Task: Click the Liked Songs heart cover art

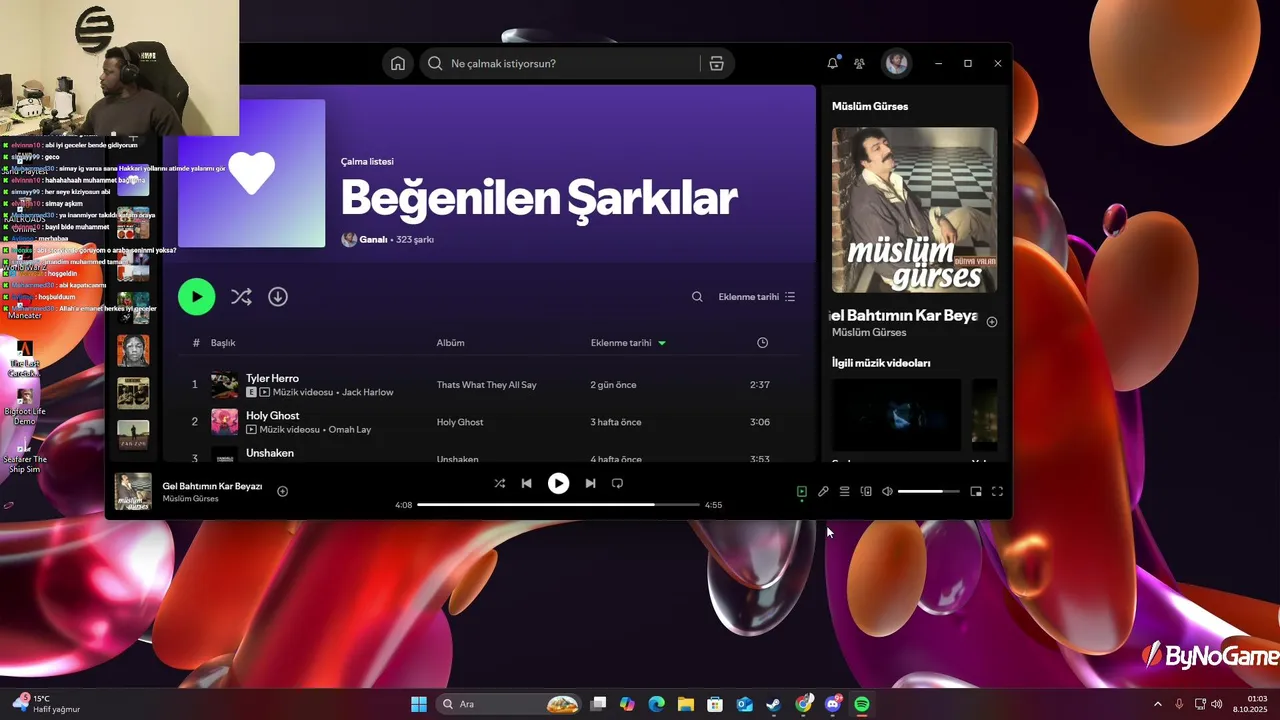Action: pyautogui.click(x=252, y=173)
